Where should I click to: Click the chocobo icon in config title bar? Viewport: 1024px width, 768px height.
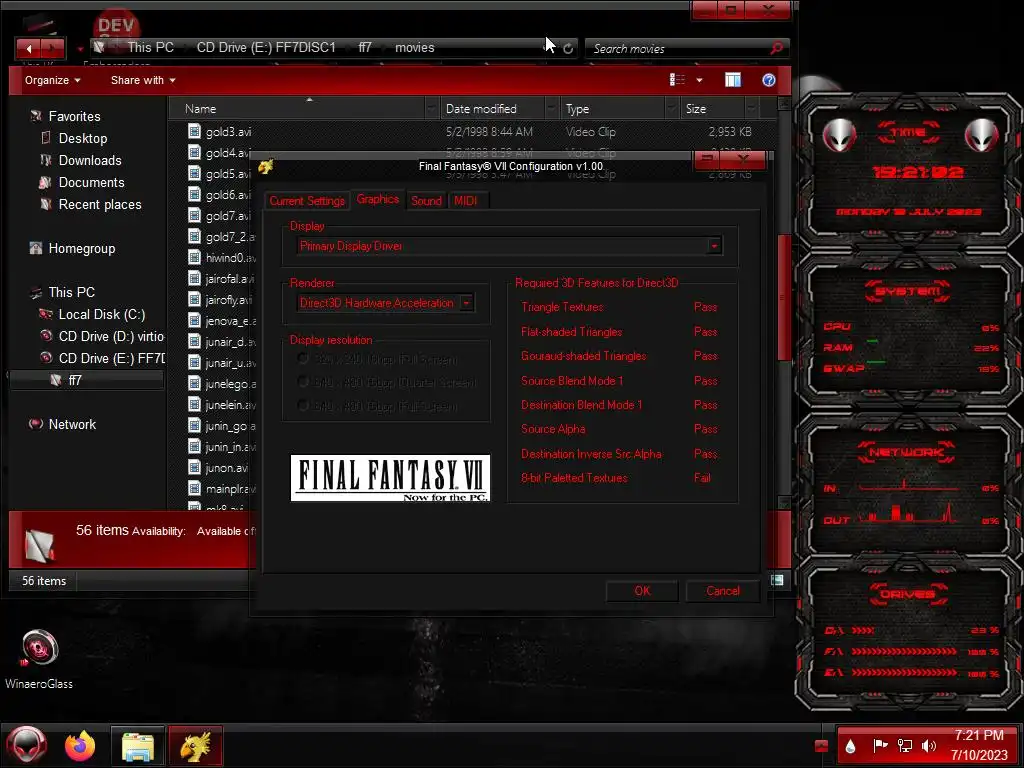(x=265, y=167)
